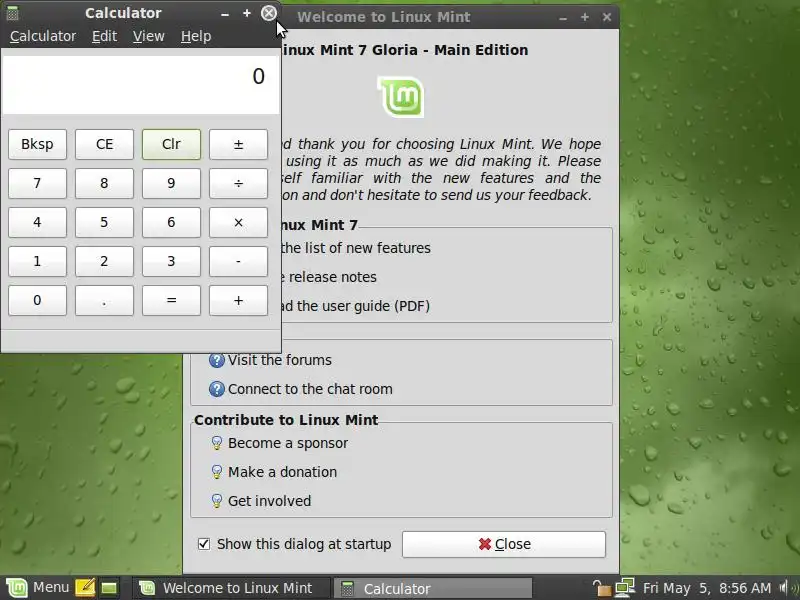
Task: Open the list of new features link
Action: [x=355, y=248]
